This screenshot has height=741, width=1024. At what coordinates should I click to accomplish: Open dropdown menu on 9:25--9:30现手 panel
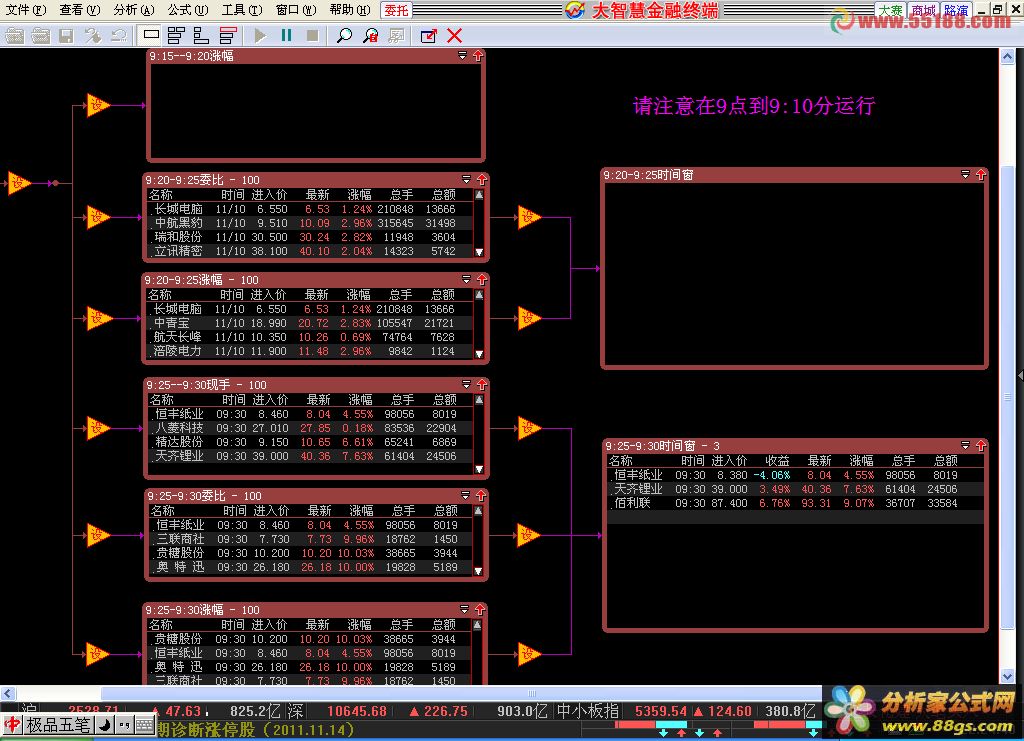point(466,385)
